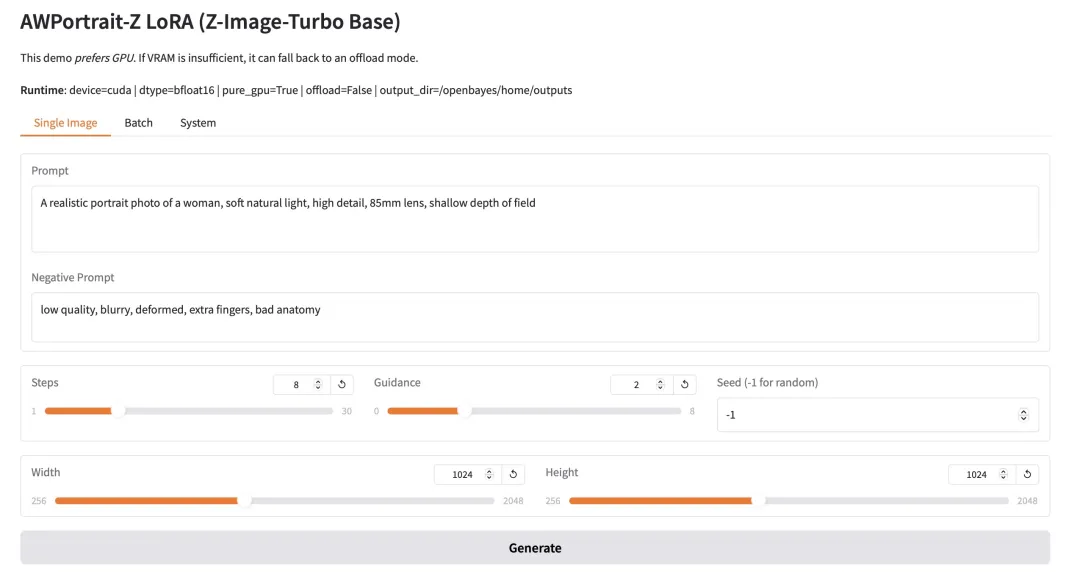The image size is (1080, 572).
Task: Click the Height number stepper arrows
Action: pyautogui.click(x=1003, y=474)
